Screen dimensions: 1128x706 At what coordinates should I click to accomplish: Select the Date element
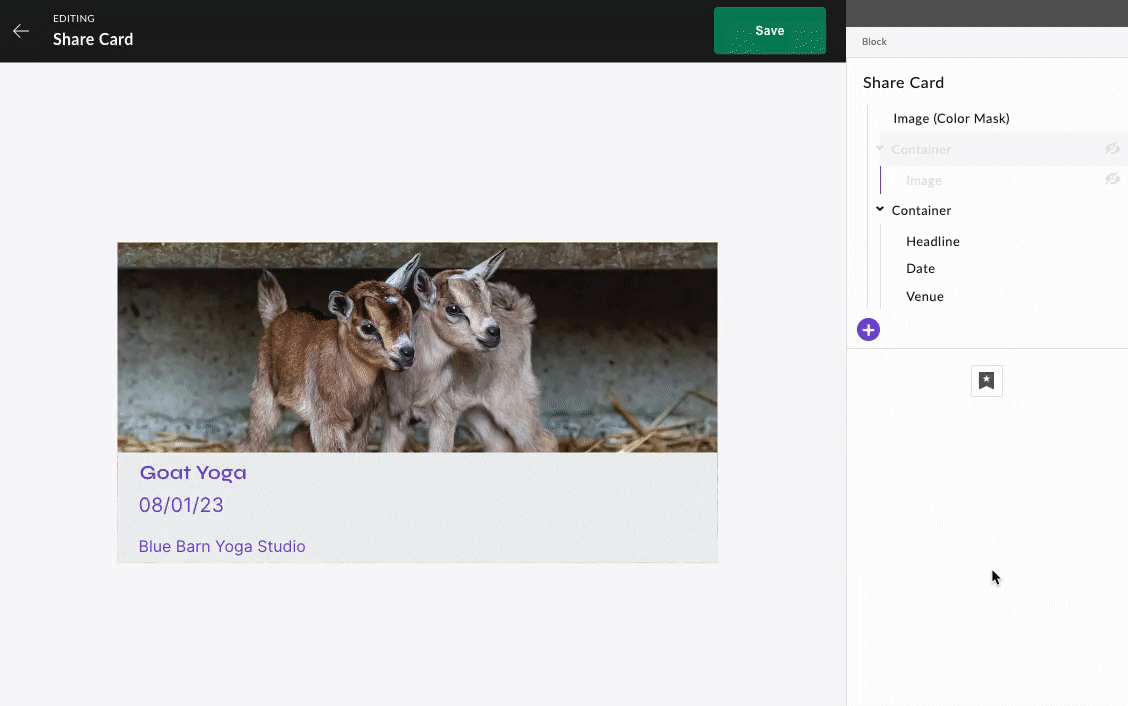click(x=920, y=268)
